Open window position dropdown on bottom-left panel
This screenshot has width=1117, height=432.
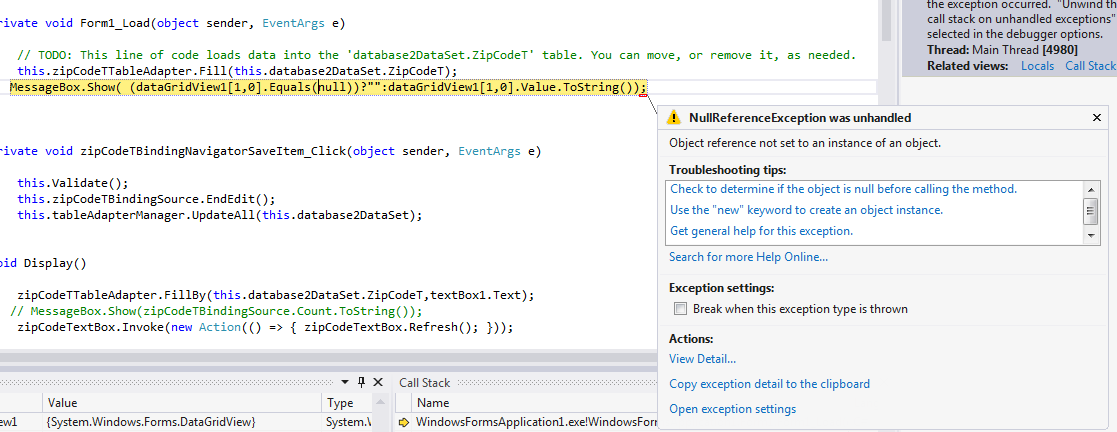(345, 382)
